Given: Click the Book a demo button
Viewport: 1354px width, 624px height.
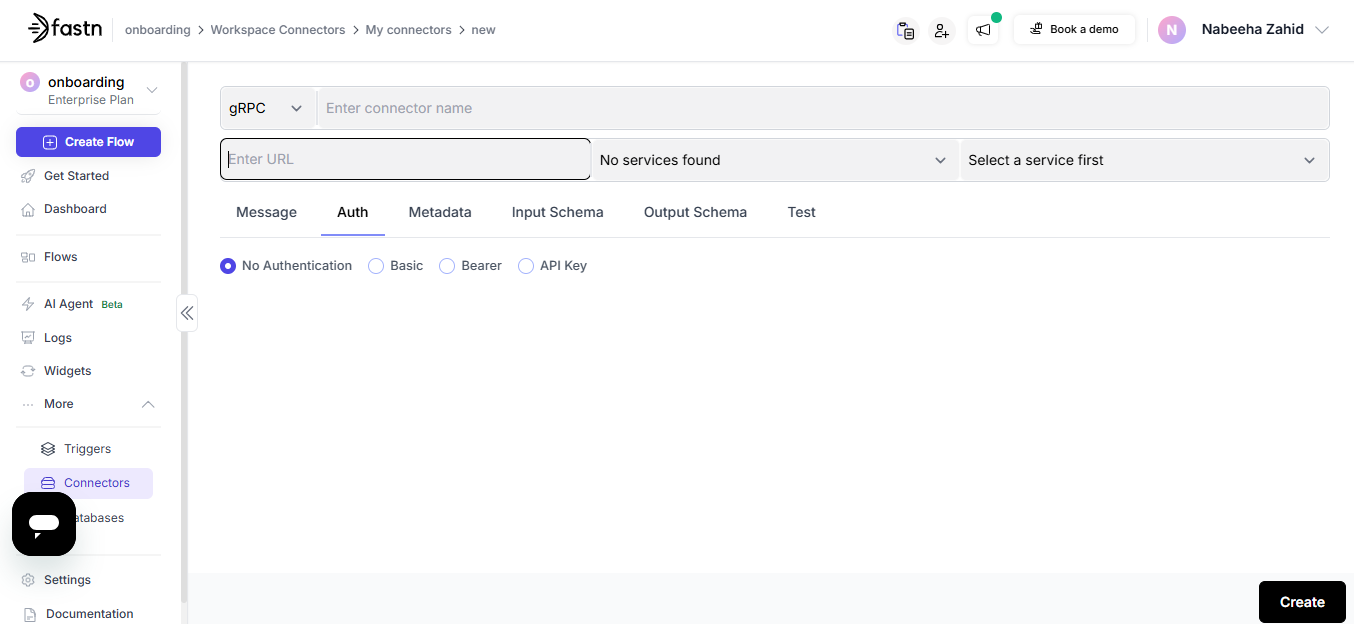Looking at the screenshot, I should pos(1074,29).
